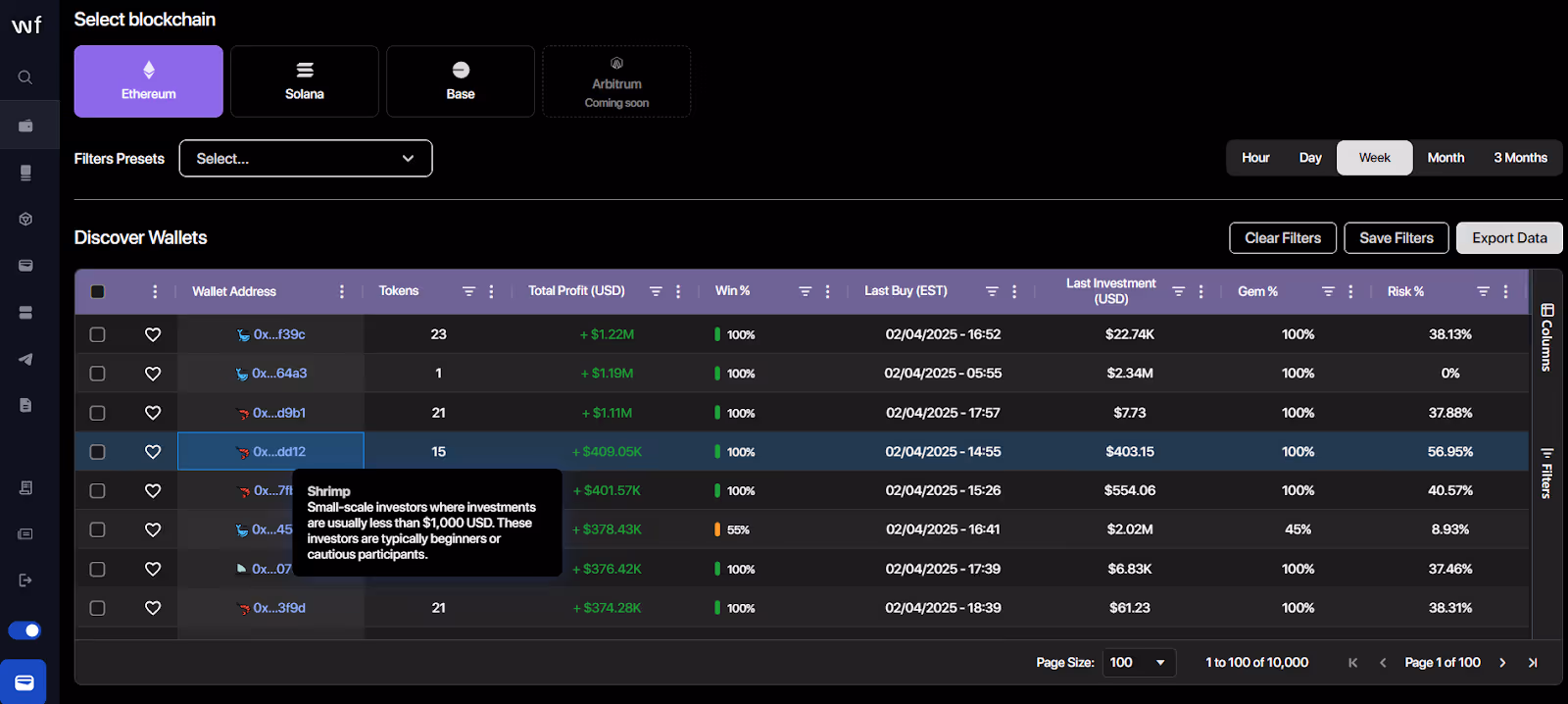Tick checkbox for wallet 0x...64a3 row
Image resolution: width=1568 pixels, height=704 pixels.
[97, 374]
